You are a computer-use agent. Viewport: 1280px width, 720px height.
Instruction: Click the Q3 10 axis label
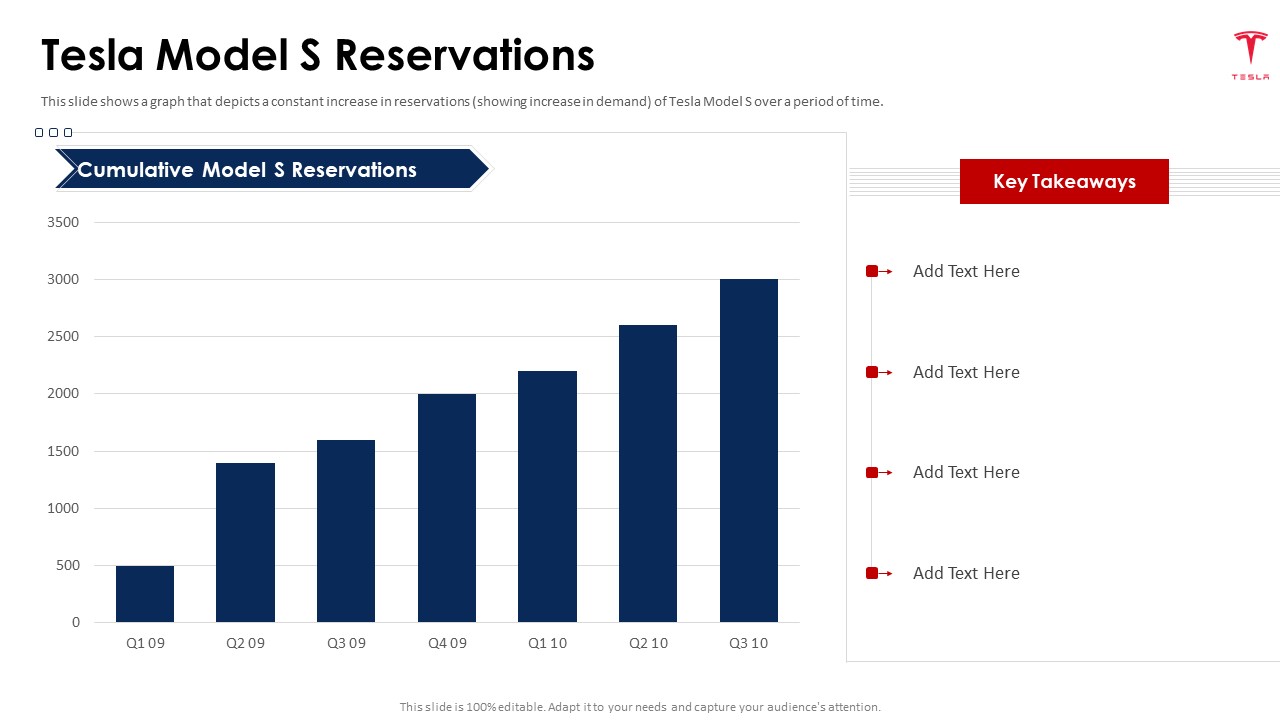749,643
